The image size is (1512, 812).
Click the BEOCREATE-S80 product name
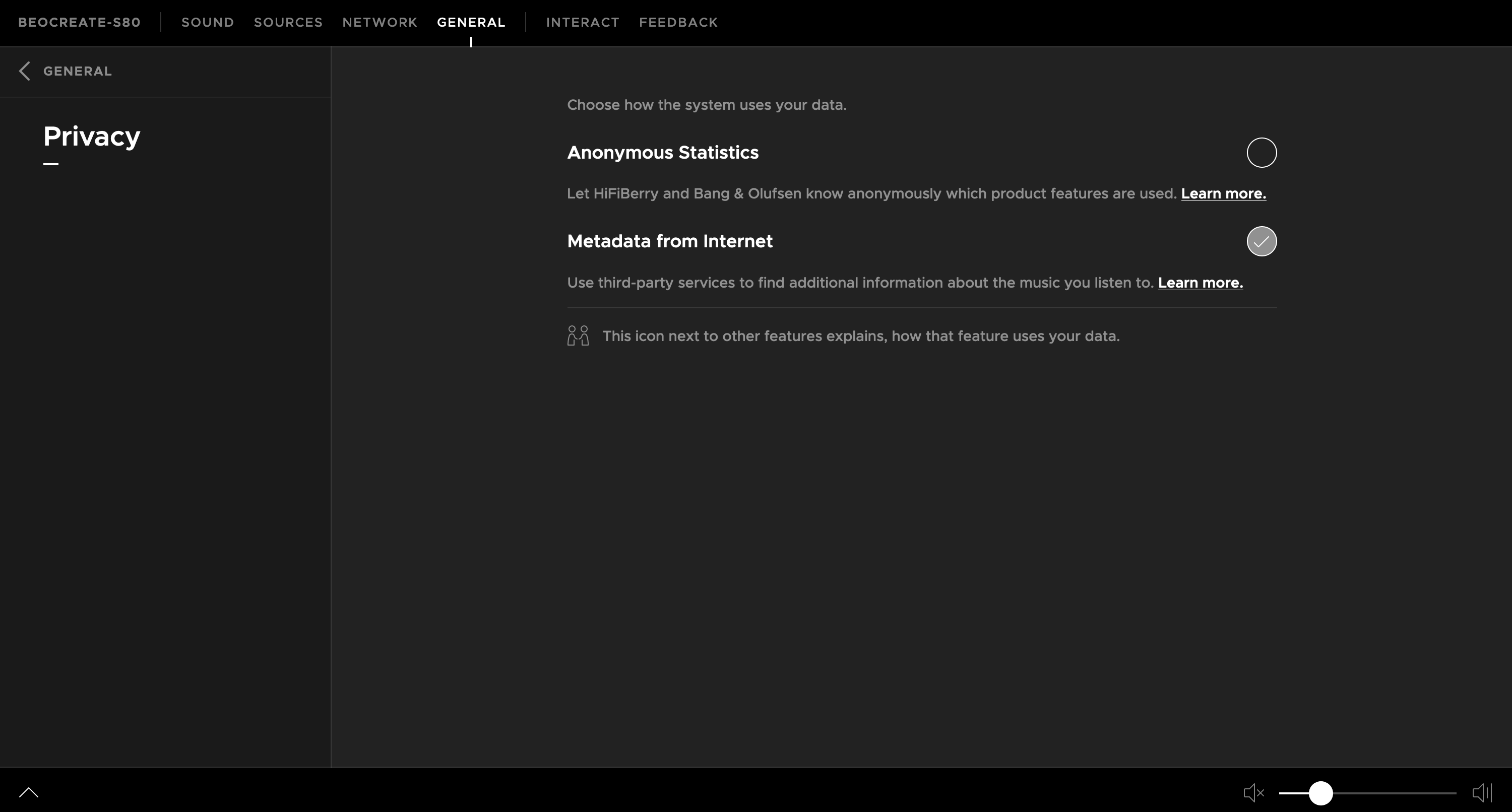point(79,22)
